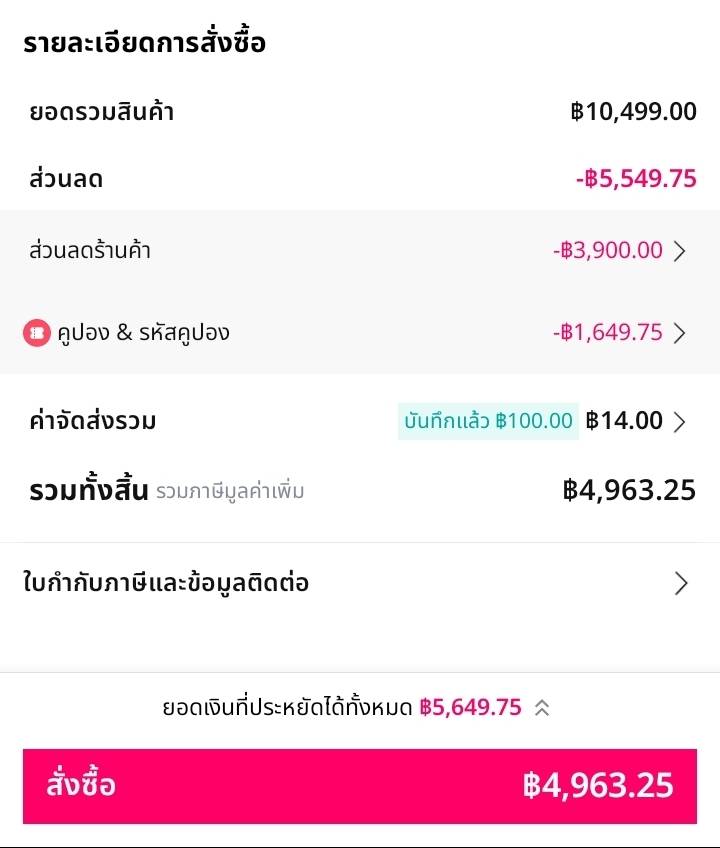The image size is (720, 848).
Task: Click the ยอดรวมสินค้า merchandise subtotal label
Action: (x=102, y=111)
